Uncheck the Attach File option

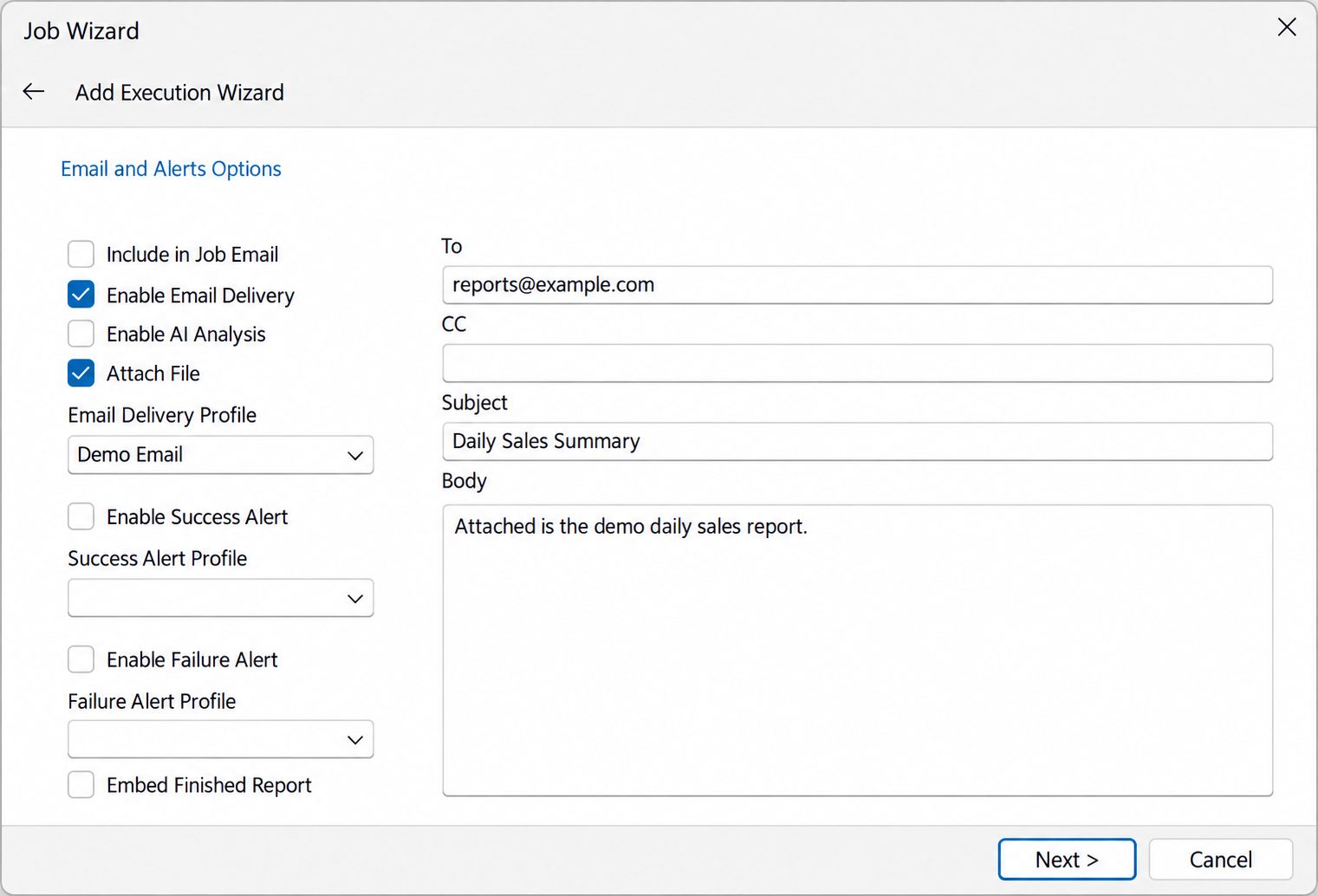[x=81, y=373]
